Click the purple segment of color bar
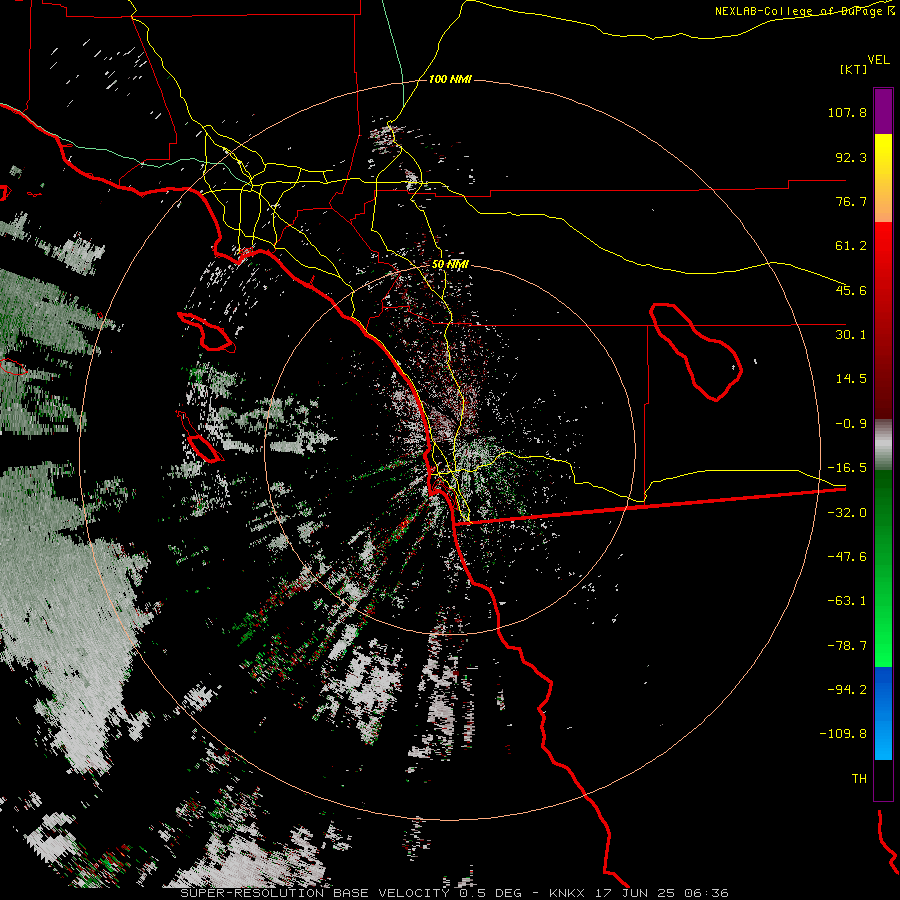 (x=883, y=111)
